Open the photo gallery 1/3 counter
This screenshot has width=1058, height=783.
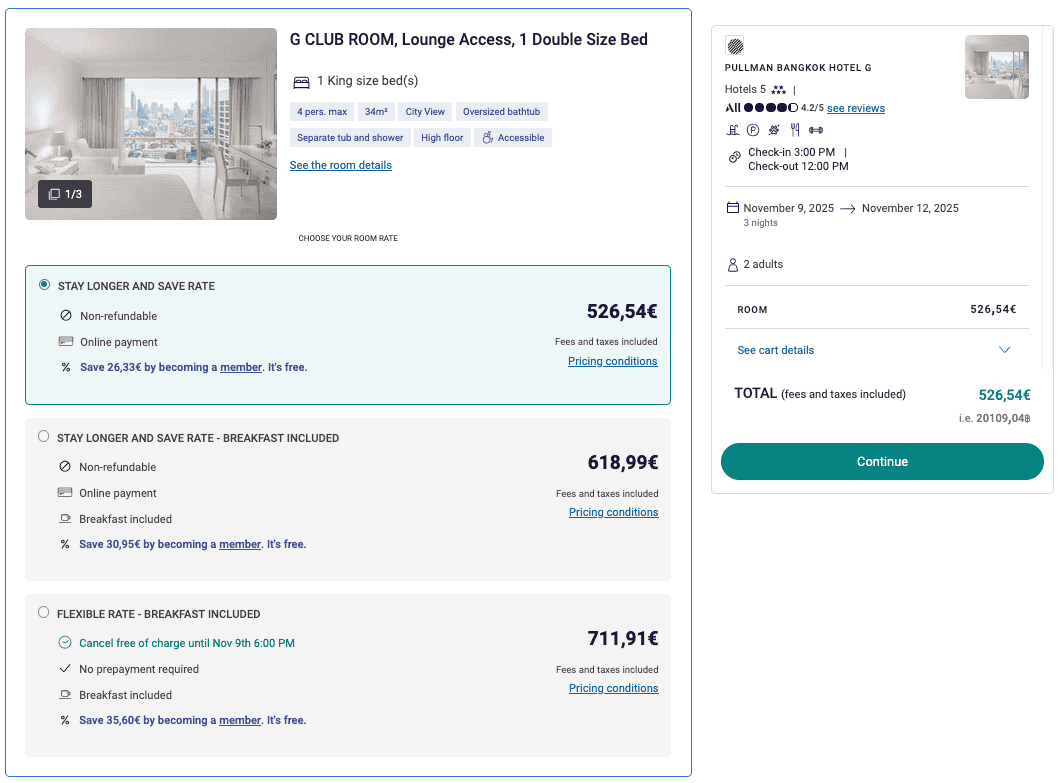[65, 194]
